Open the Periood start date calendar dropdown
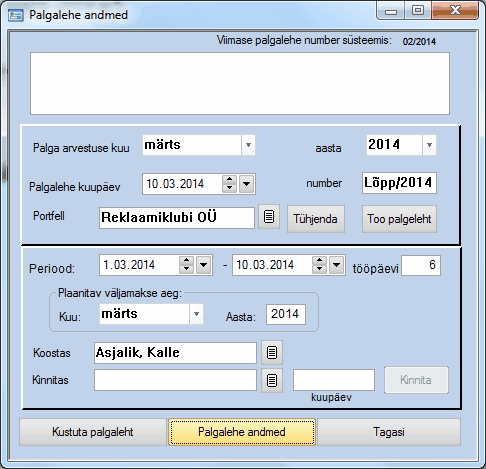486x469 pixels. coord(204,265)
